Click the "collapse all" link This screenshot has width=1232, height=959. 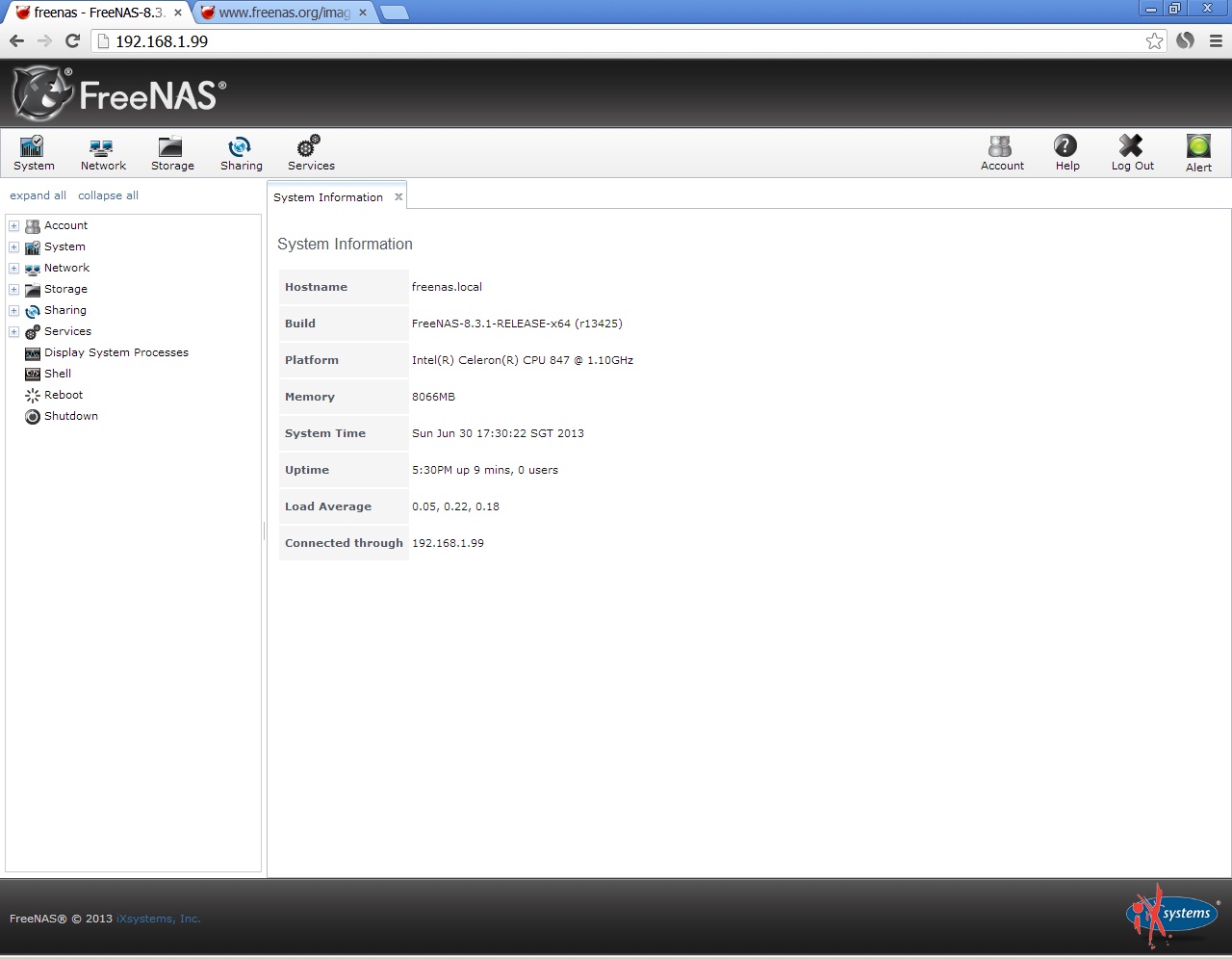tap(107, 195)
